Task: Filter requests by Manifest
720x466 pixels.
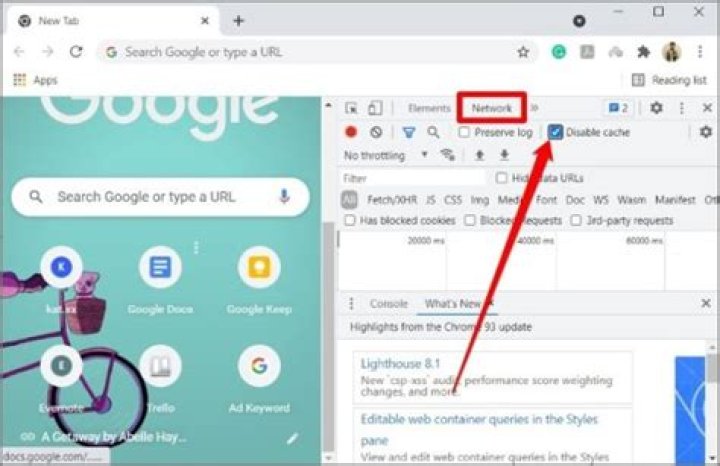Action: pos(675,200)
